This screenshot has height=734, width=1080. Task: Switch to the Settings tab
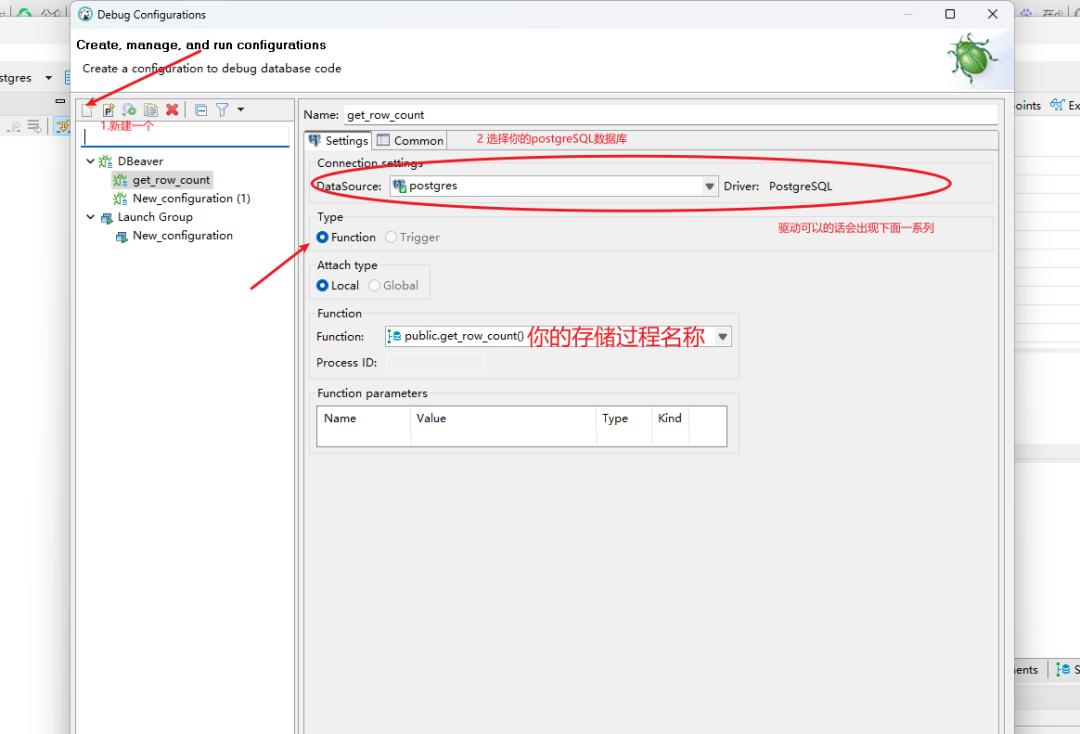coord(344,140)
